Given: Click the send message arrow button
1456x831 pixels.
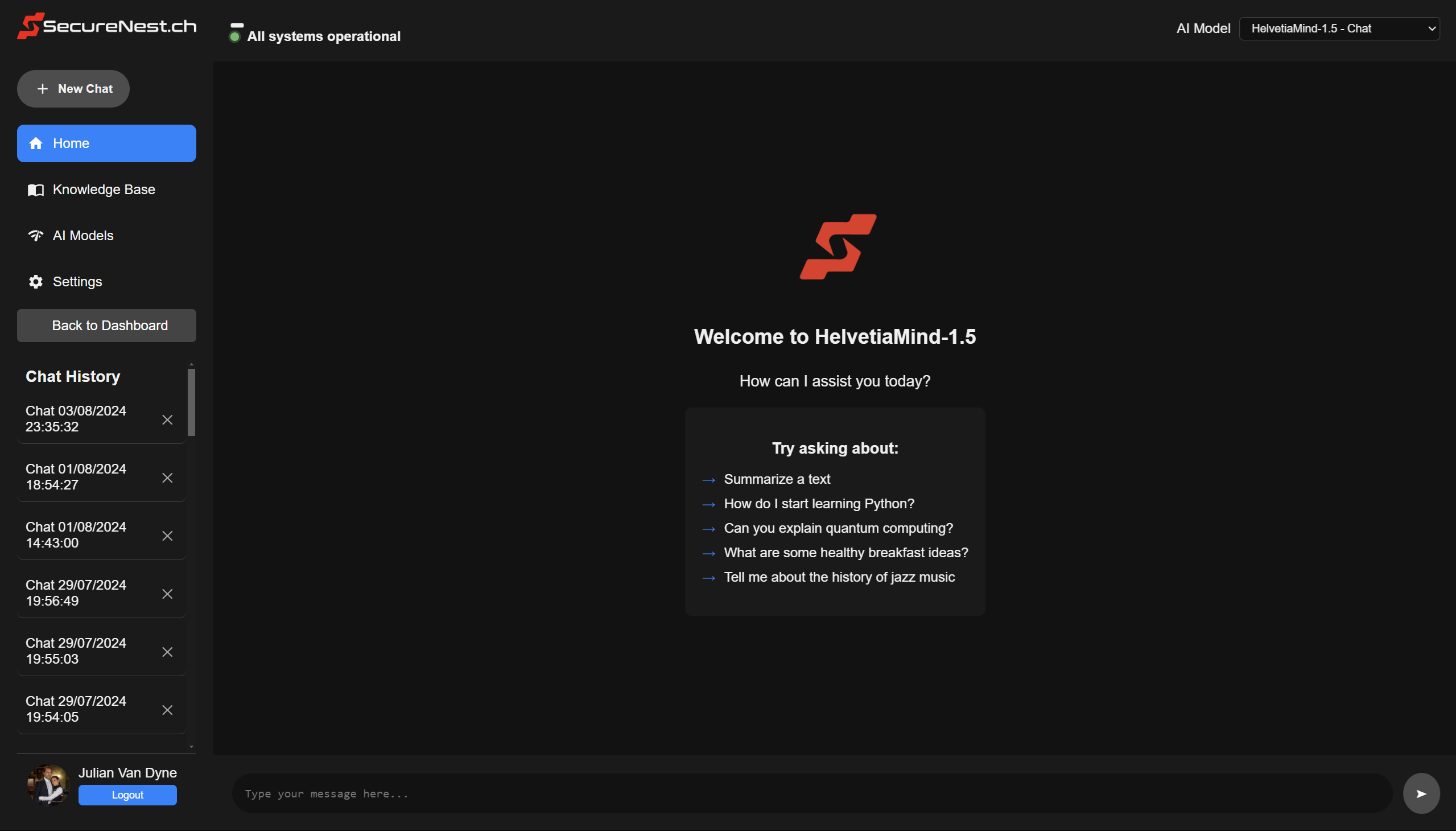Looking at the screenshot, I should (x=1421, y=793).
